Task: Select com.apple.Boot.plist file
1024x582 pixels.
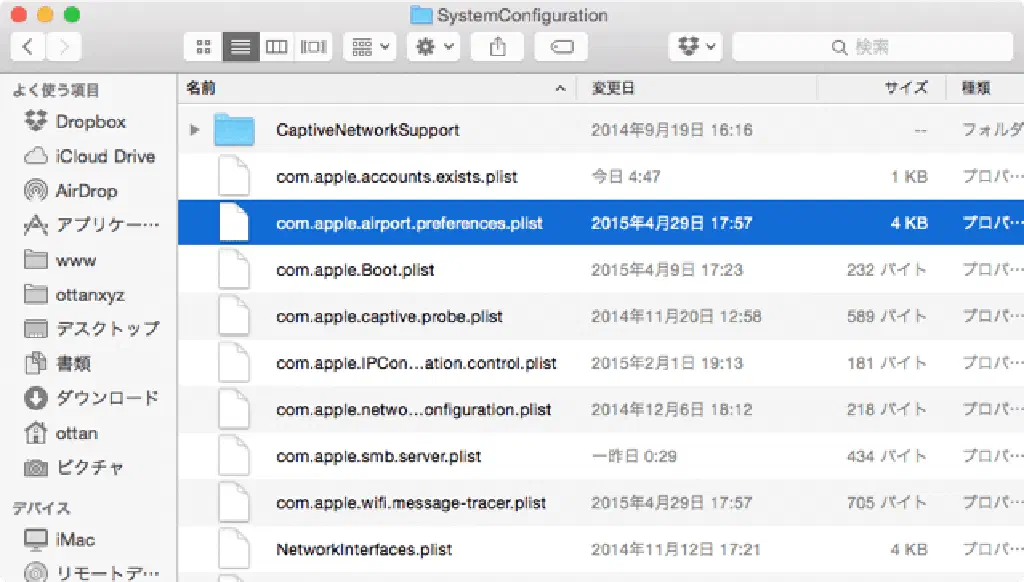Action: point(355,270)
